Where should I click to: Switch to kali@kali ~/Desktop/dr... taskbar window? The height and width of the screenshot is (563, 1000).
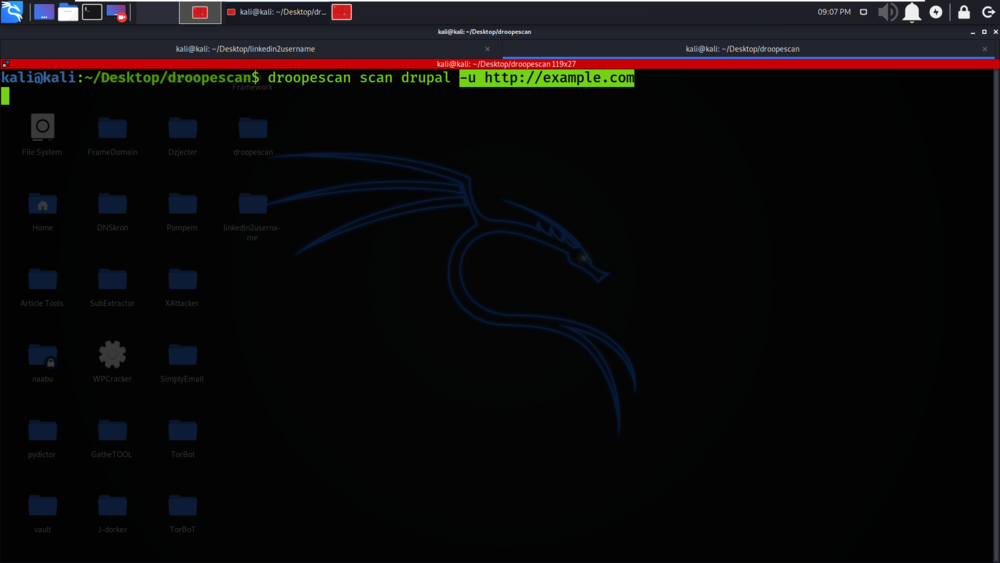click(x=277, y=12)
